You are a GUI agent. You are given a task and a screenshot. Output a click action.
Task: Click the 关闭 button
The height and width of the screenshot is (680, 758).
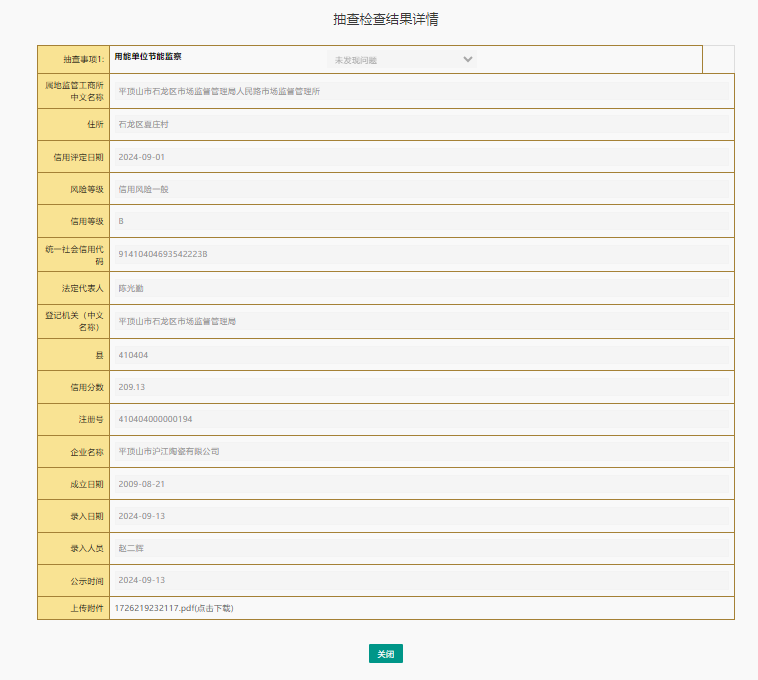tap(385, 654)
